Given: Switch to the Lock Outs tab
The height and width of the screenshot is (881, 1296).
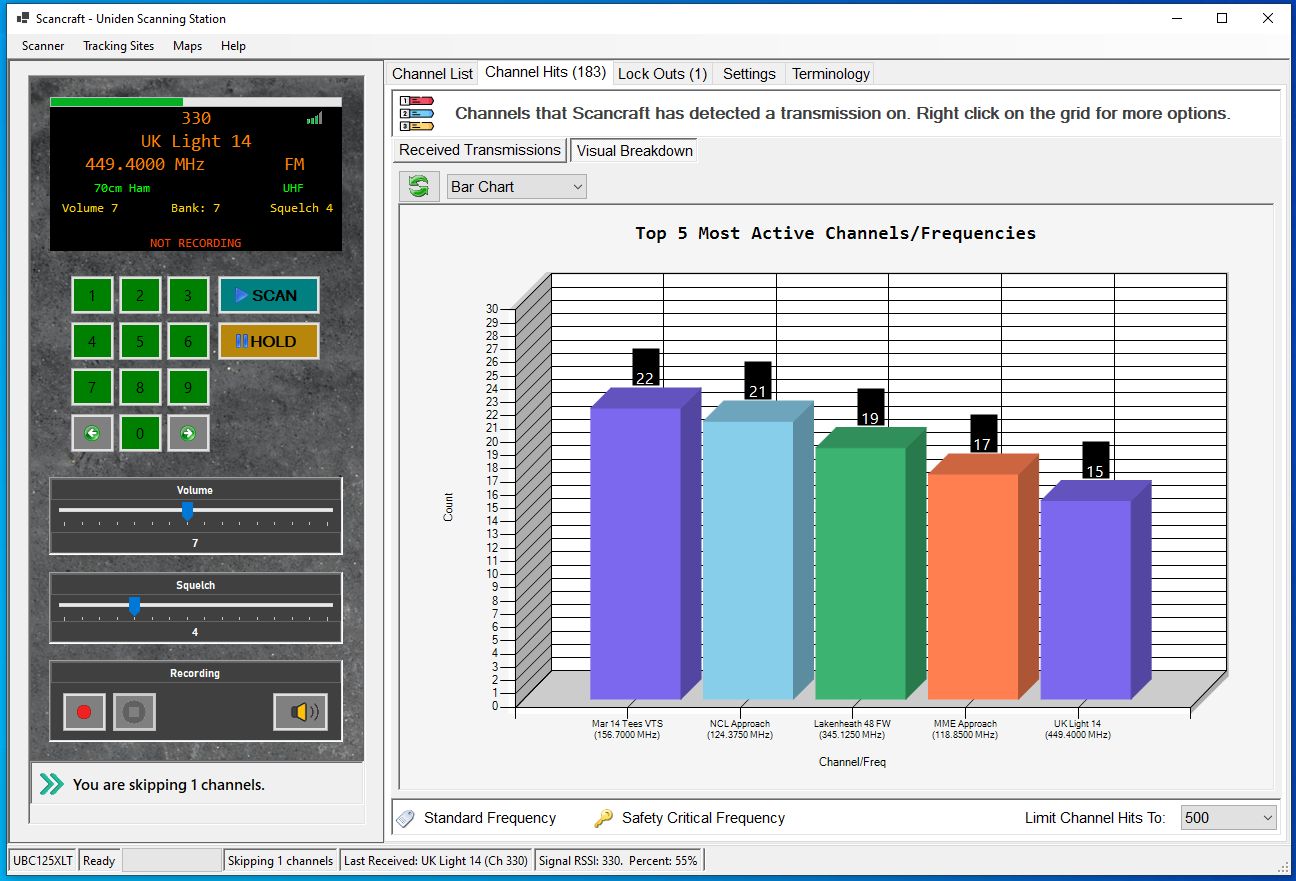Looking at the screenshot, I should pos(662,74).
